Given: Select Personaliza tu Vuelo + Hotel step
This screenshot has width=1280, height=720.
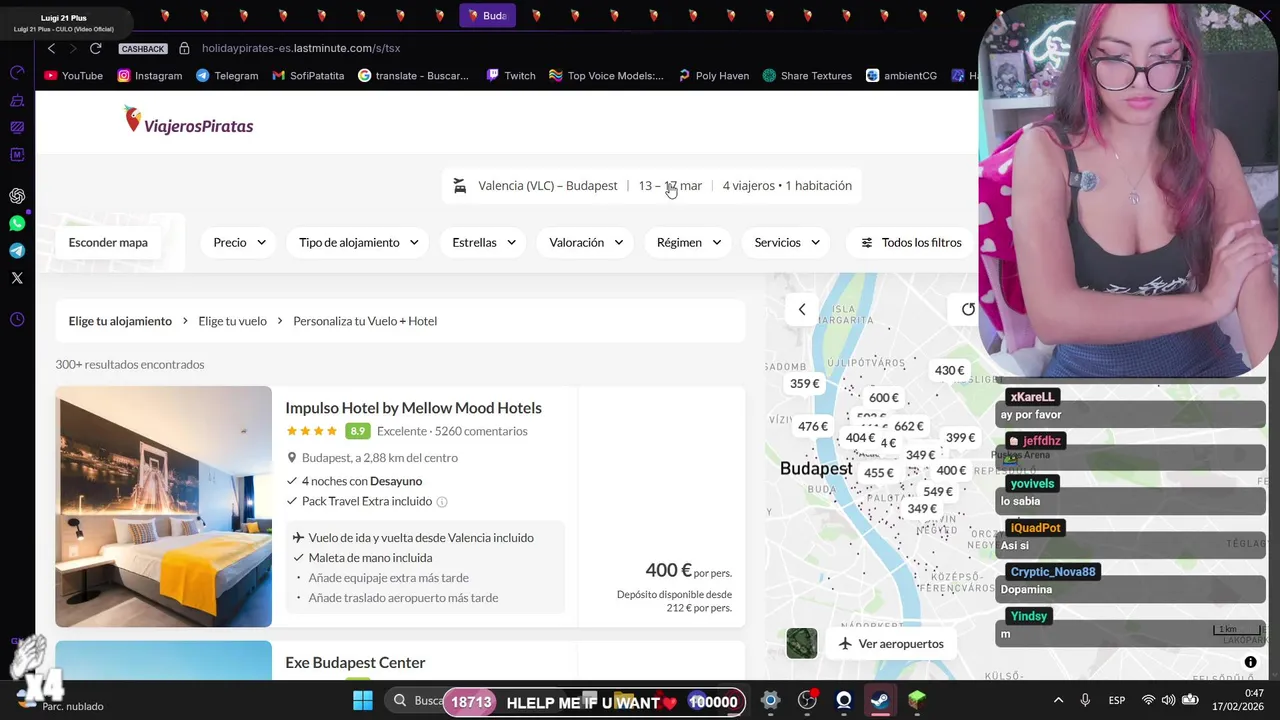Looking at the screenshot, I should pyautogui.click(x=365, y=321).
